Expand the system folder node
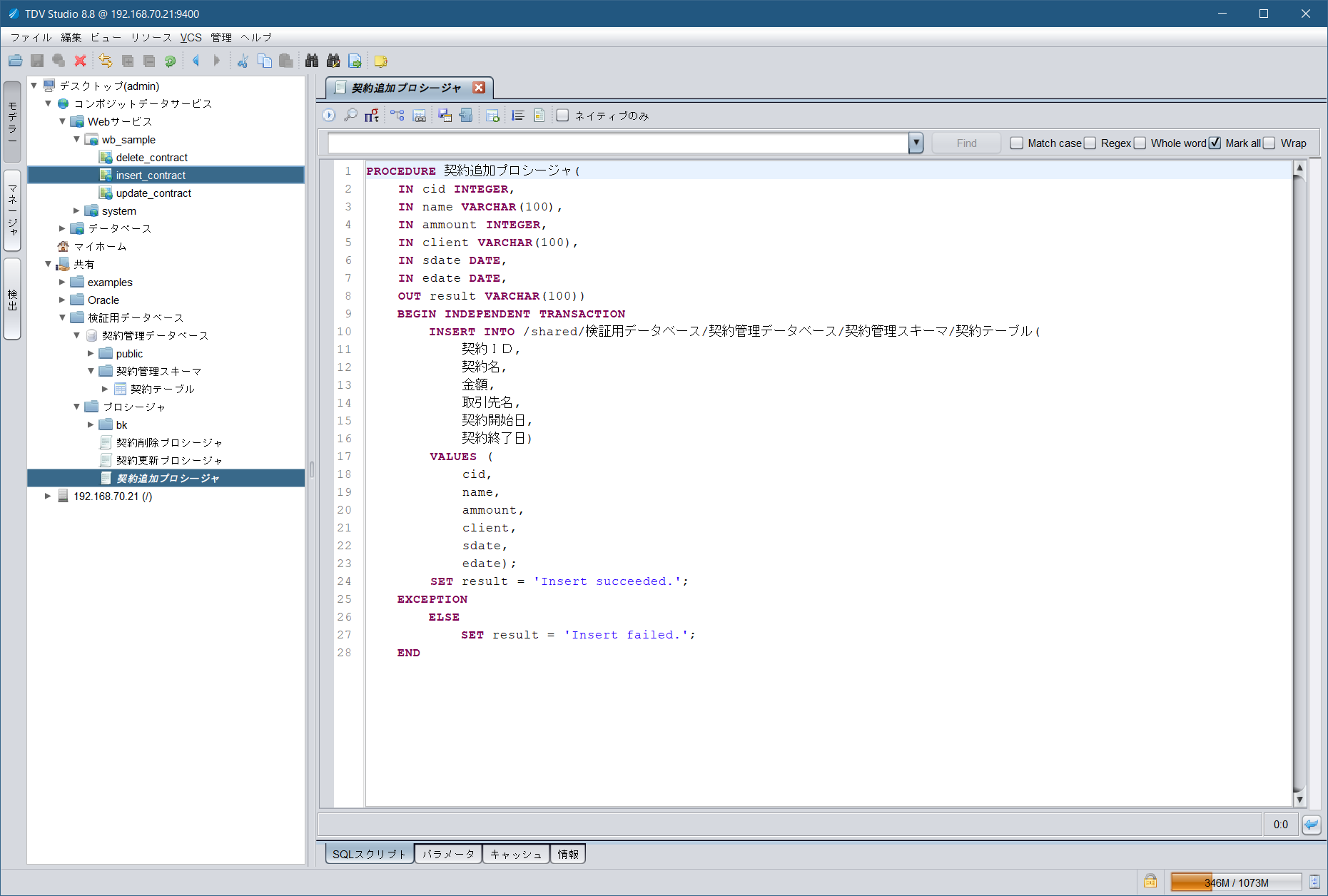This screenshot has height=896, width=1328. click(76, 210)
